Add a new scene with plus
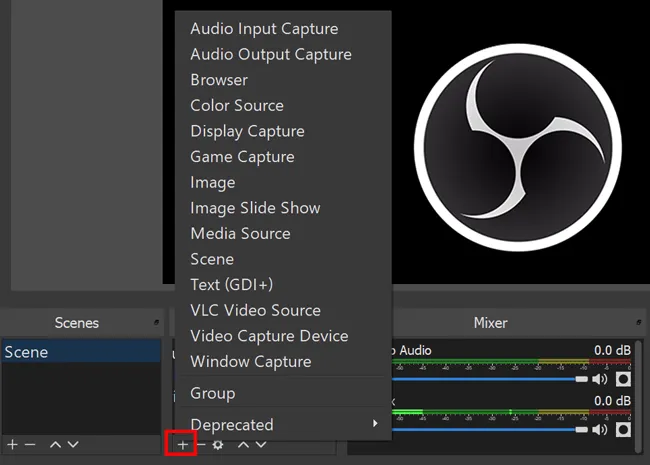The image size is (650, 465). pos(12,444)
